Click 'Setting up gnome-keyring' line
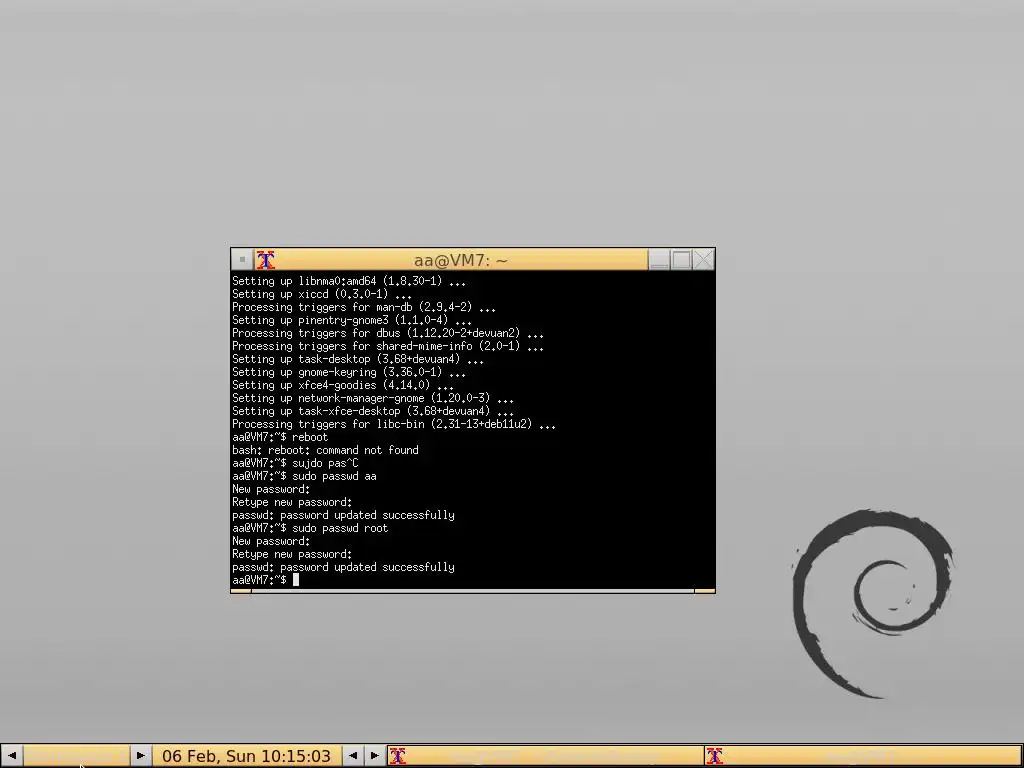This screenshot has height=768, width=1024. (349, 372)
